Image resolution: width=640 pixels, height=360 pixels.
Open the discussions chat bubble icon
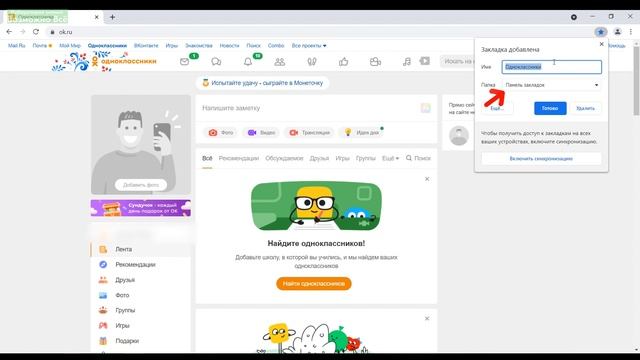click(x=216, y=62)
